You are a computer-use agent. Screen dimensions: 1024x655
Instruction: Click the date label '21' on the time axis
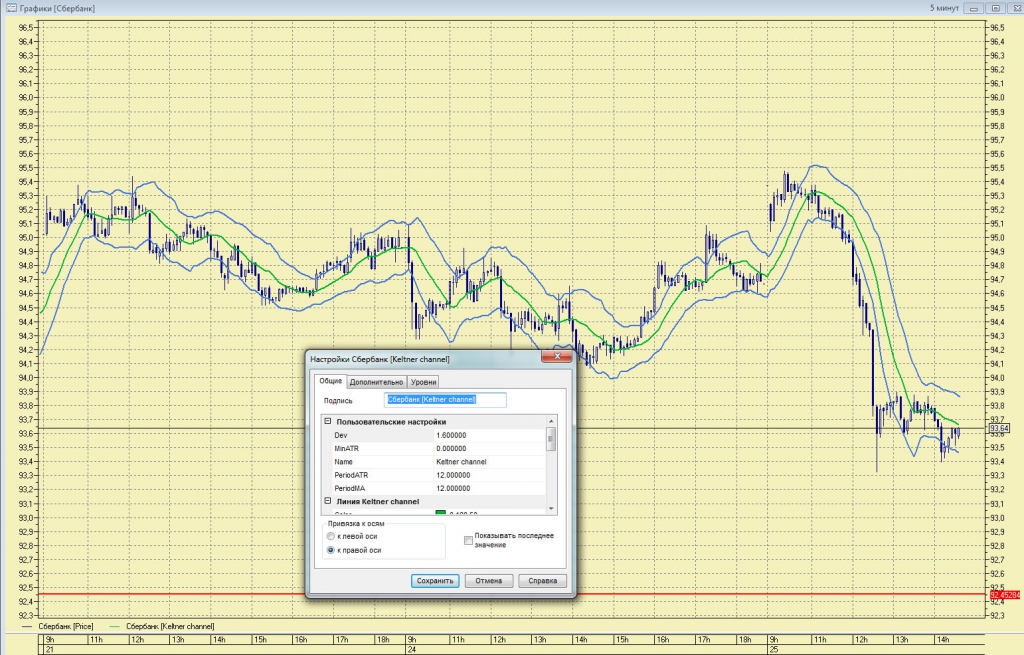(x=50, y=650)
